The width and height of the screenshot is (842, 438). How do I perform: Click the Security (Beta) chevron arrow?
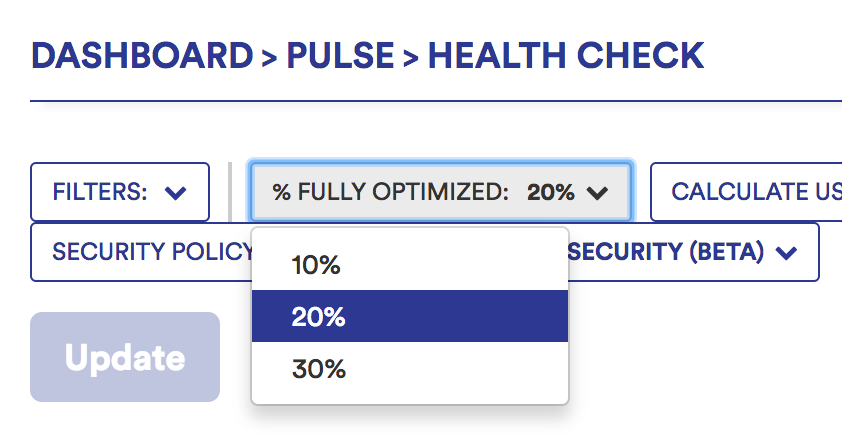(786, 253)
